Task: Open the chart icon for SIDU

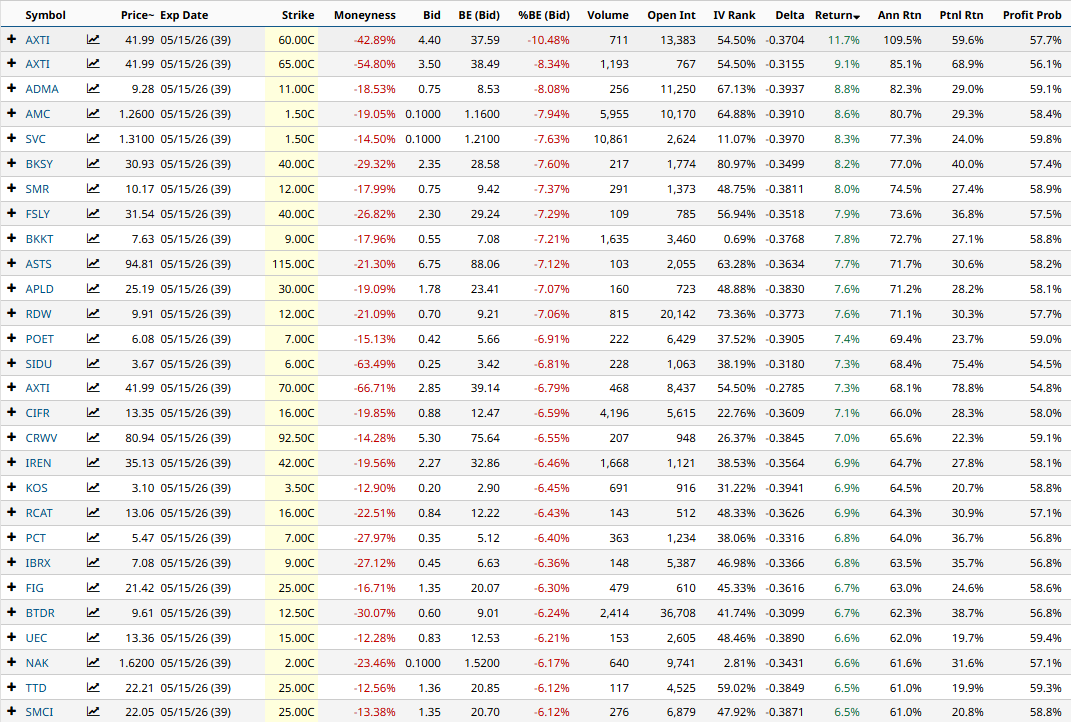Action: click(93, 364)
